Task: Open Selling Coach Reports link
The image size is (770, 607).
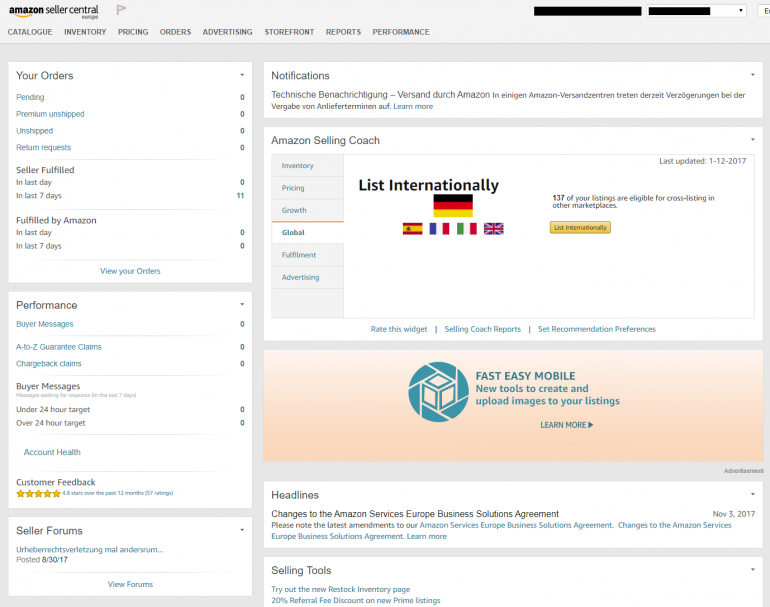Action: coord(483,329)
